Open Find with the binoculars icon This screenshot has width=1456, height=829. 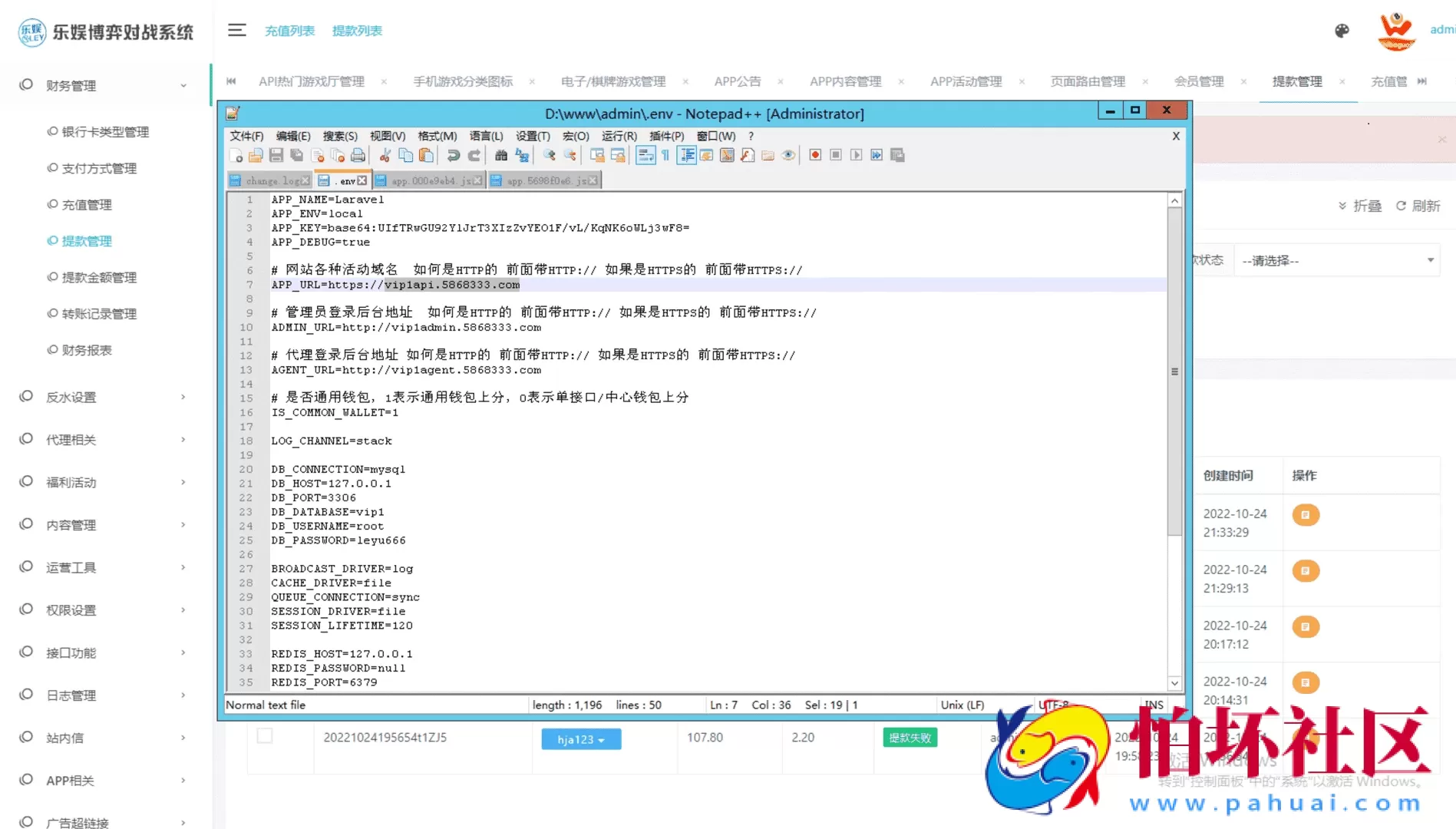(x=501, y=156)
